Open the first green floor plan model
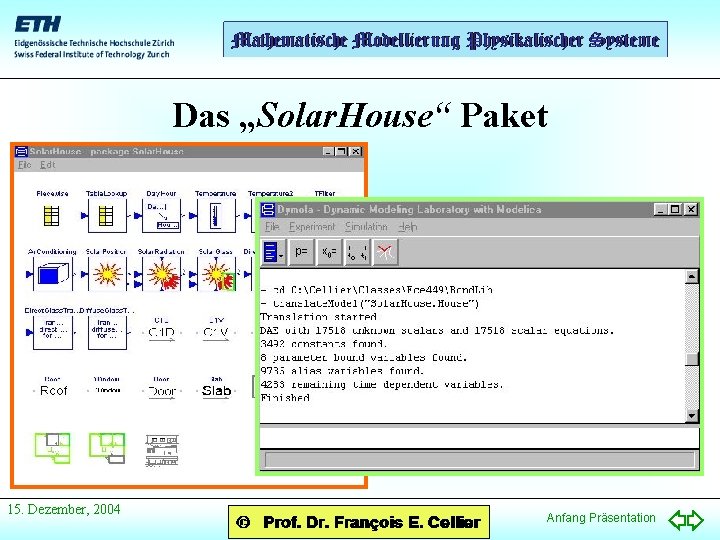Image resolution: width=720 pixels, height=540 pixels. click(x=53, y=448)
